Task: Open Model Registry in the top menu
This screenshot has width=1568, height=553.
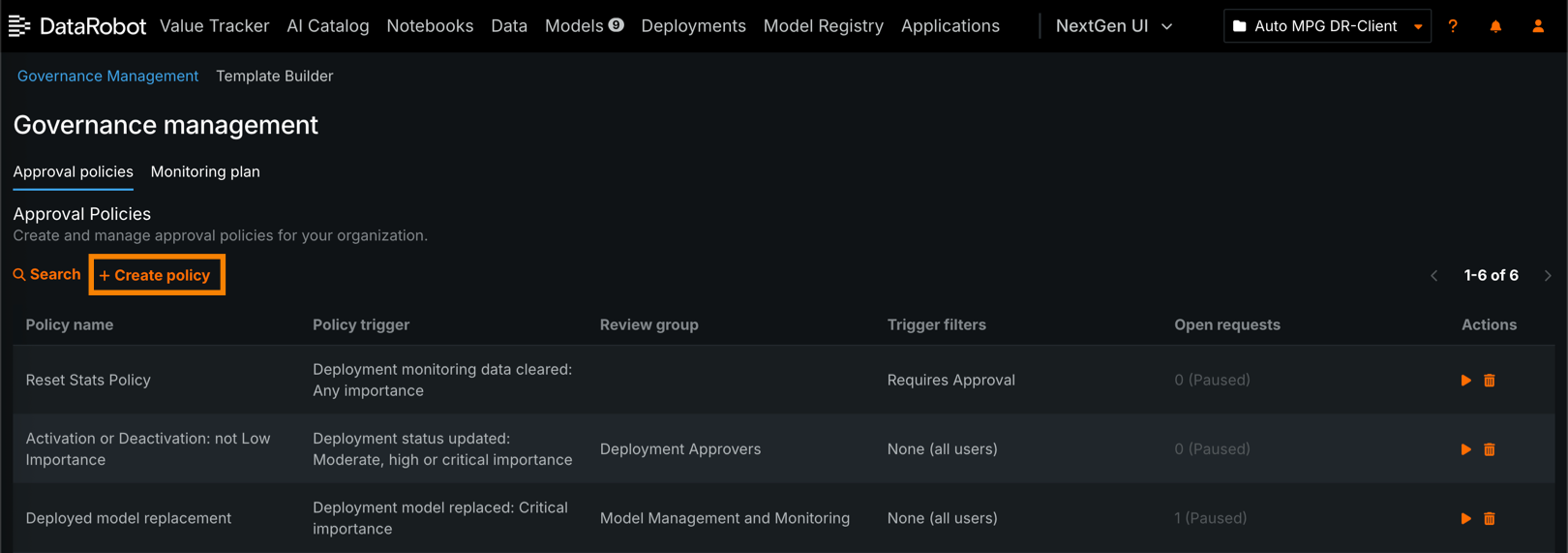Action: point(823,26)
